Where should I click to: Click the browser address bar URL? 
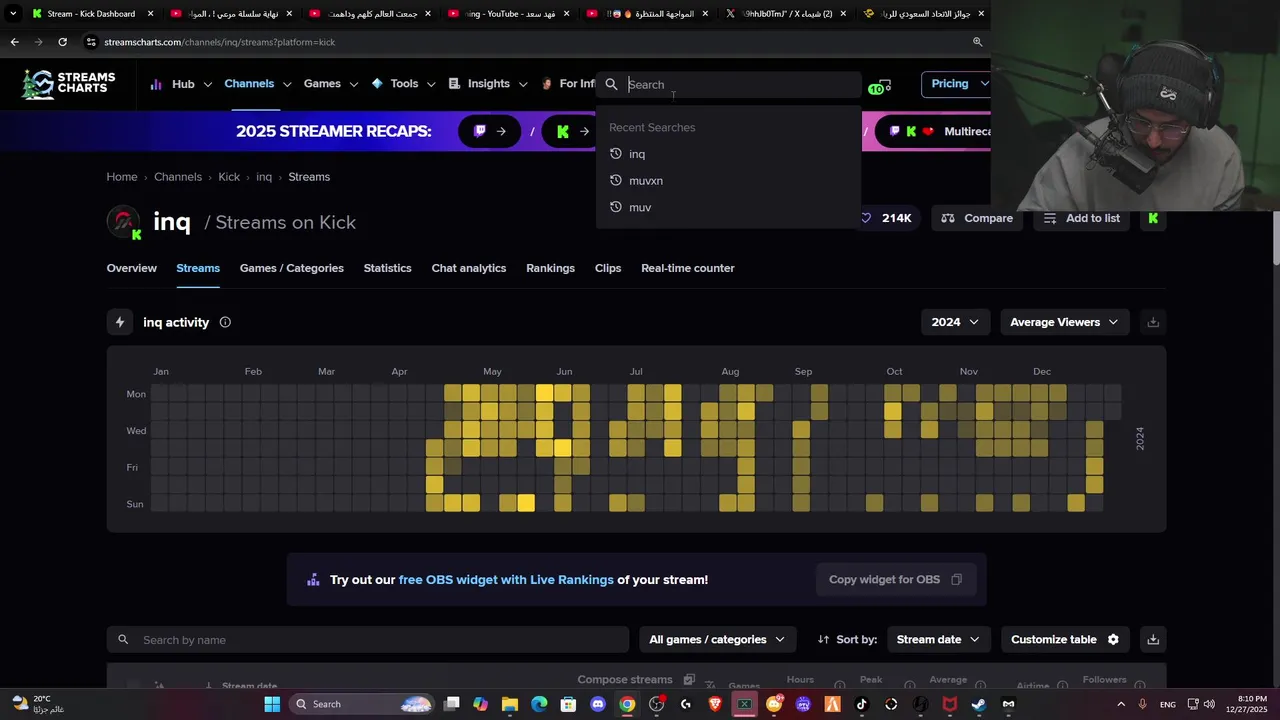[219, 42]
